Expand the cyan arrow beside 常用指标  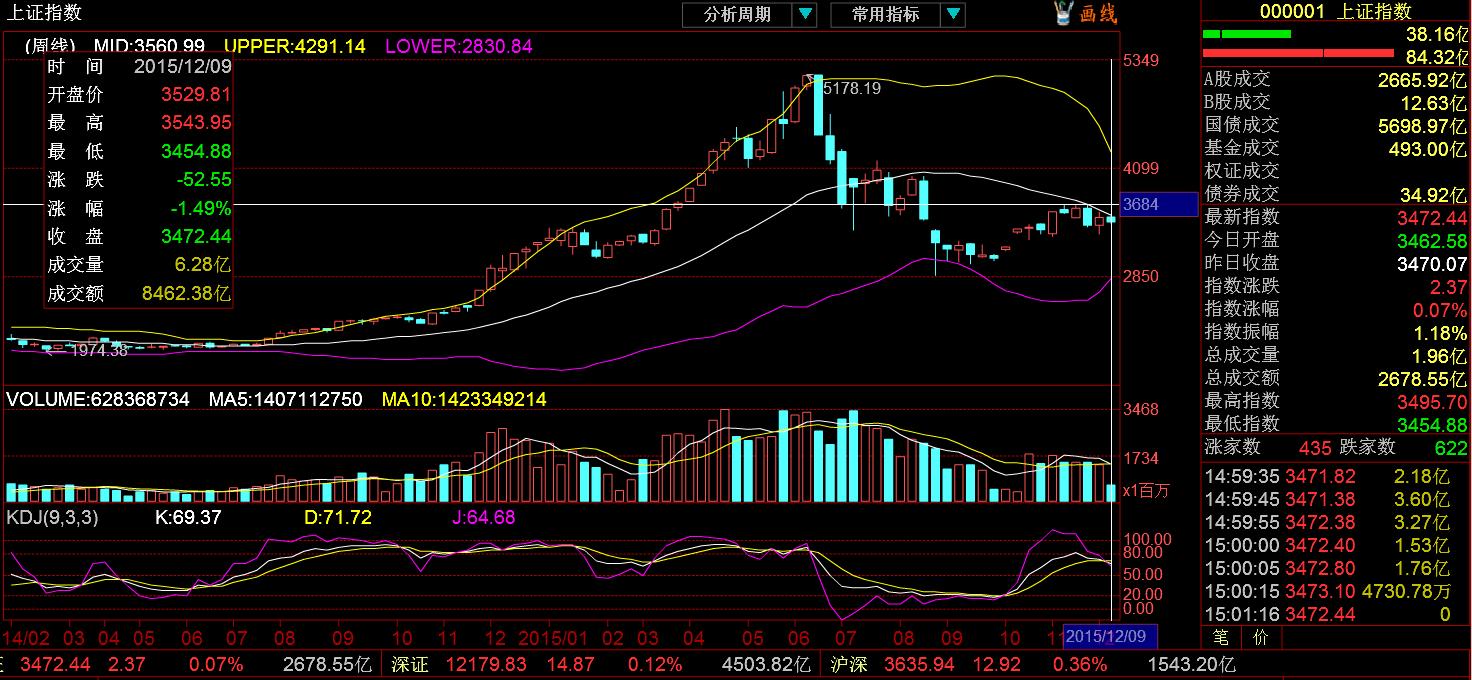point(954,14)
